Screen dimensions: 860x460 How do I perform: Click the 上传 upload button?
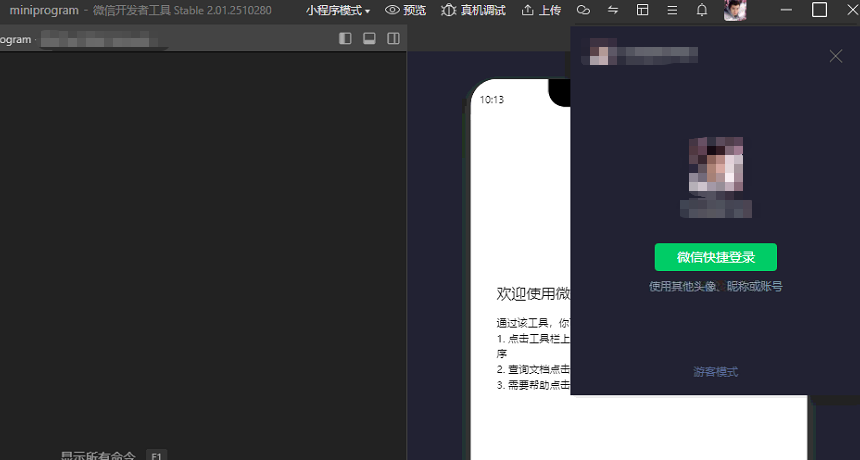pos(541,10)
